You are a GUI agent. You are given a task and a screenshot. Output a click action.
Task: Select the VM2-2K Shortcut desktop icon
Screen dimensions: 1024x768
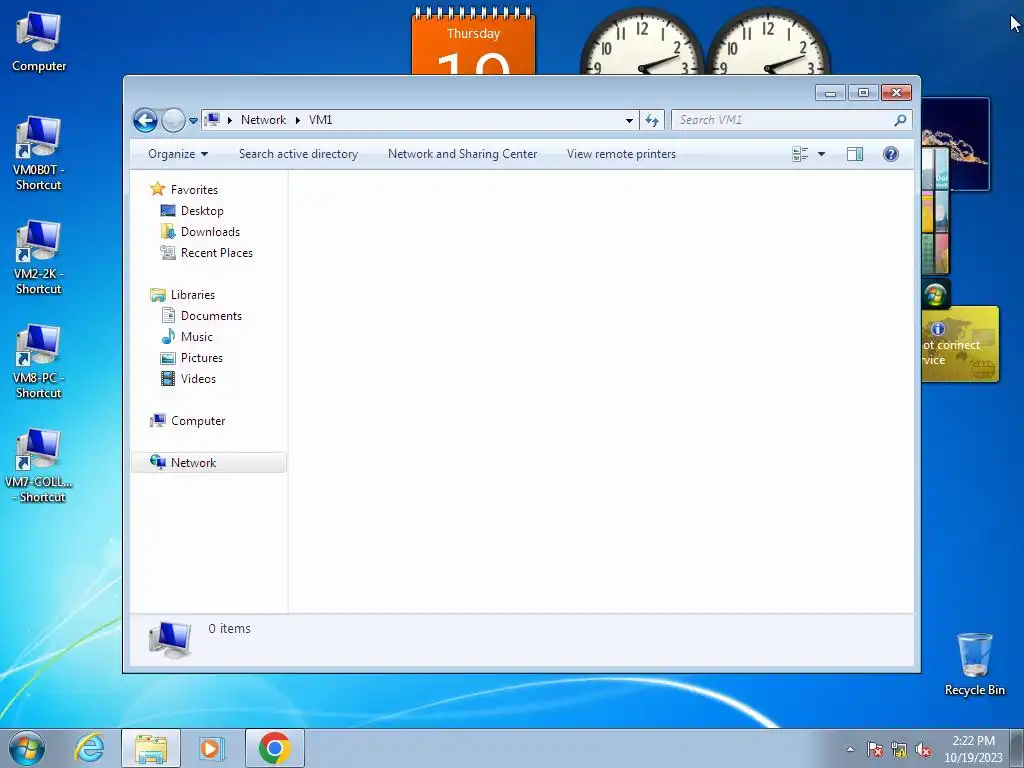tap(39, 257)
